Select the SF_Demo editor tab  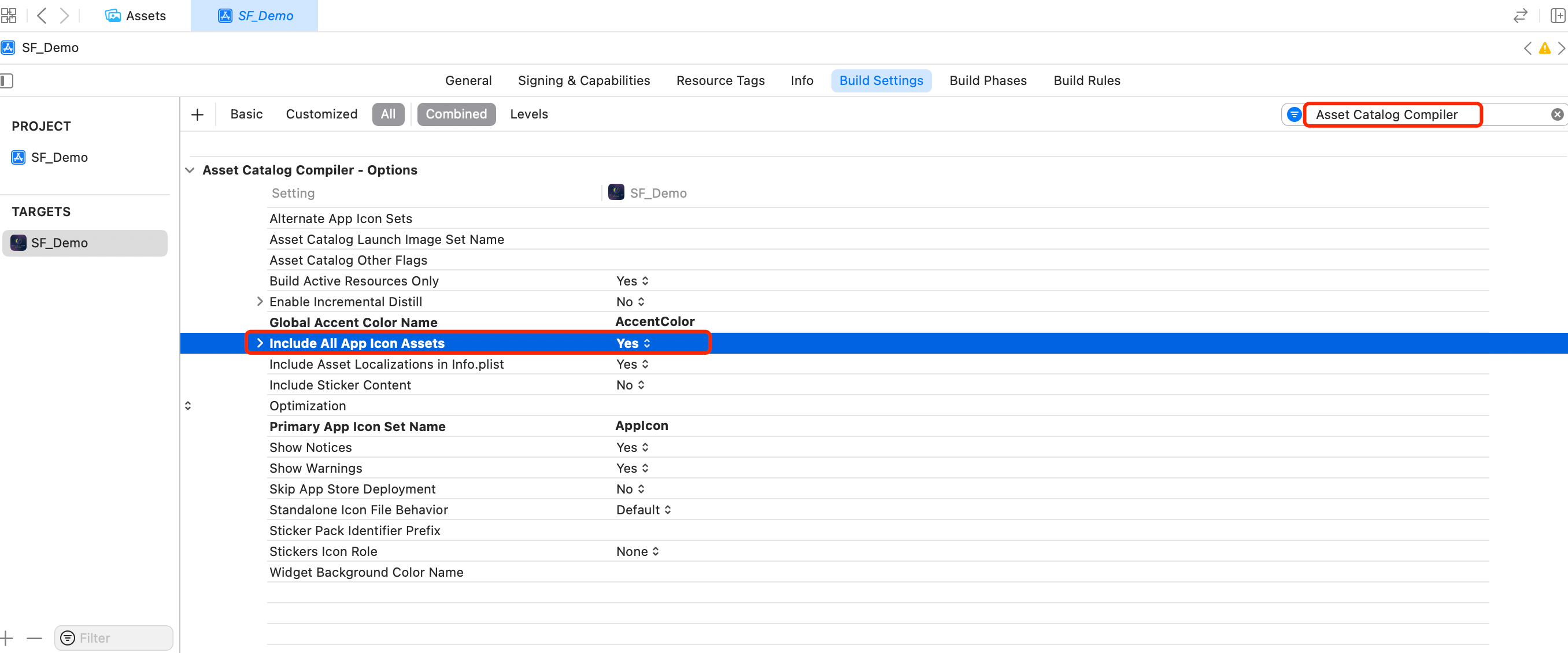[254, 16]
